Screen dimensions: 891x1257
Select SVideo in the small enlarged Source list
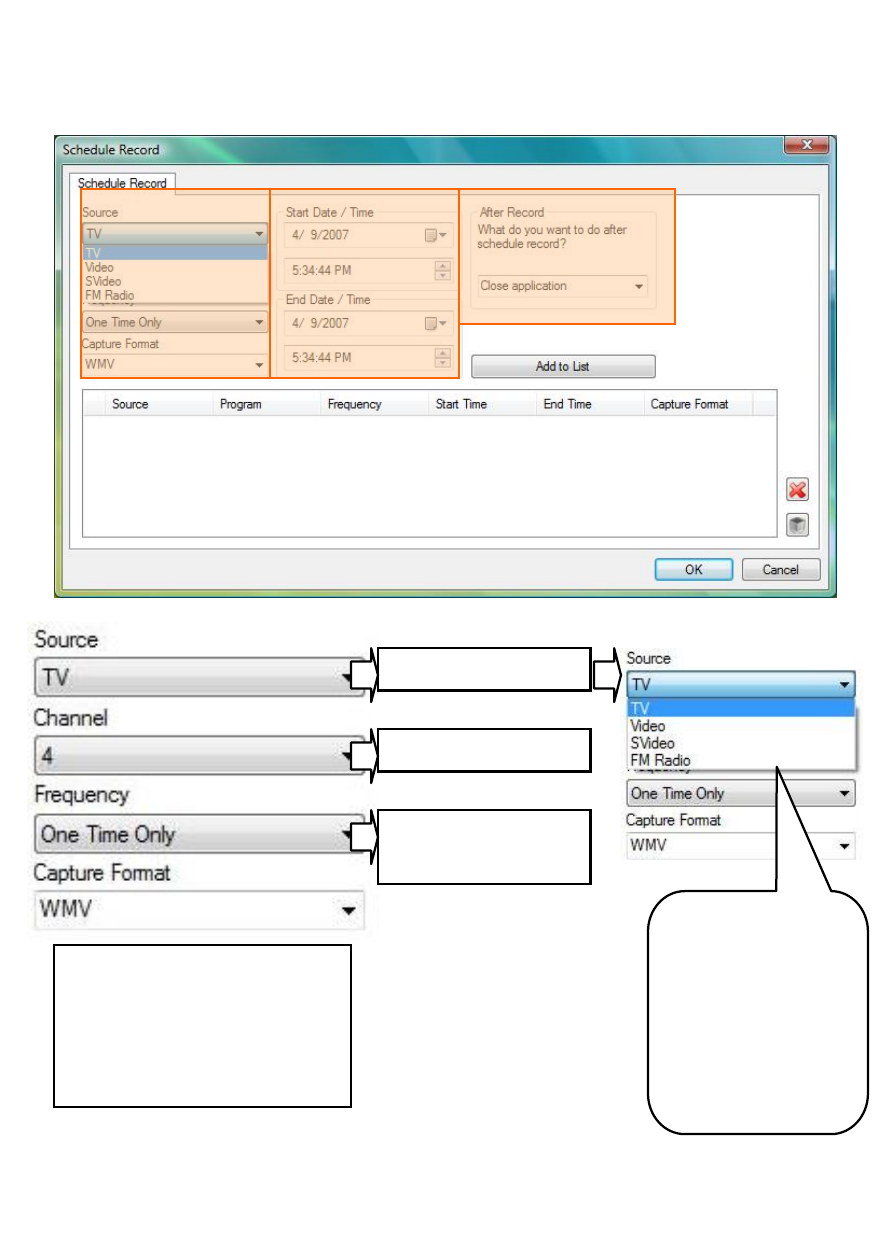tap(740, 743)
